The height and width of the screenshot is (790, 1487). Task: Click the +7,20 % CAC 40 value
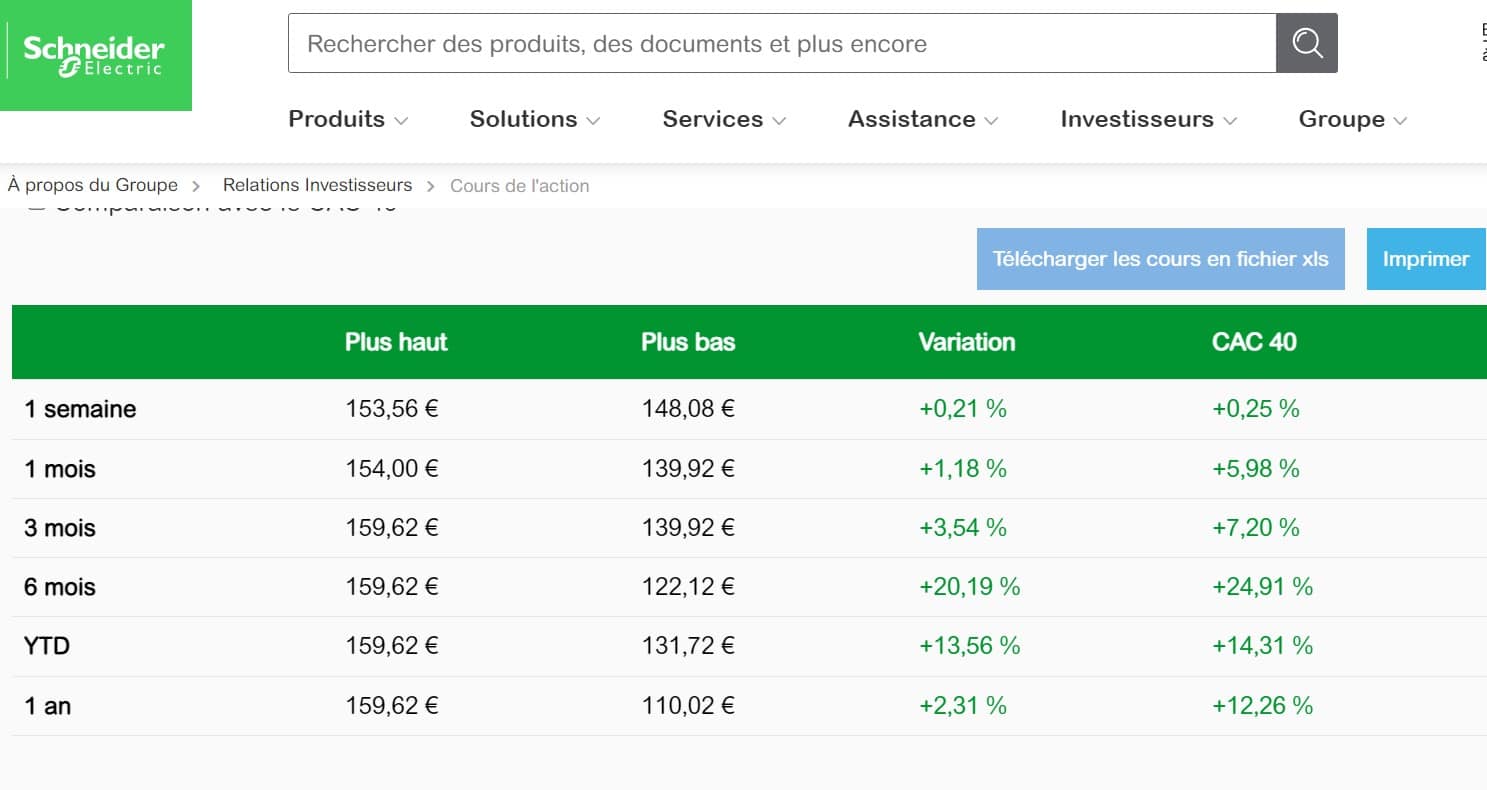click(1256, 527)
